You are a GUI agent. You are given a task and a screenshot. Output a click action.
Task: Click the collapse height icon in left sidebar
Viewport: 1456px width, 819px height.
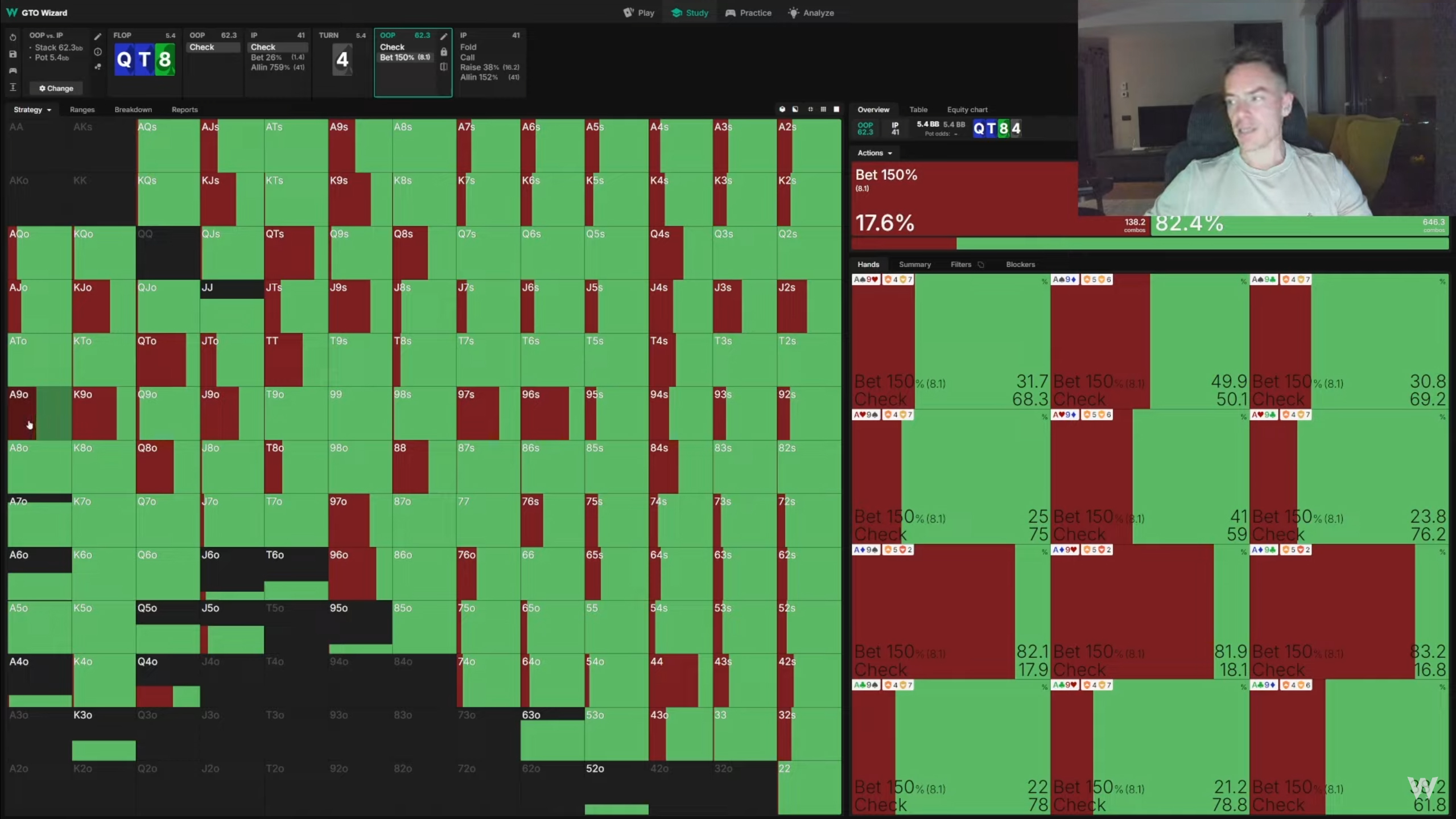coord(13,87)
